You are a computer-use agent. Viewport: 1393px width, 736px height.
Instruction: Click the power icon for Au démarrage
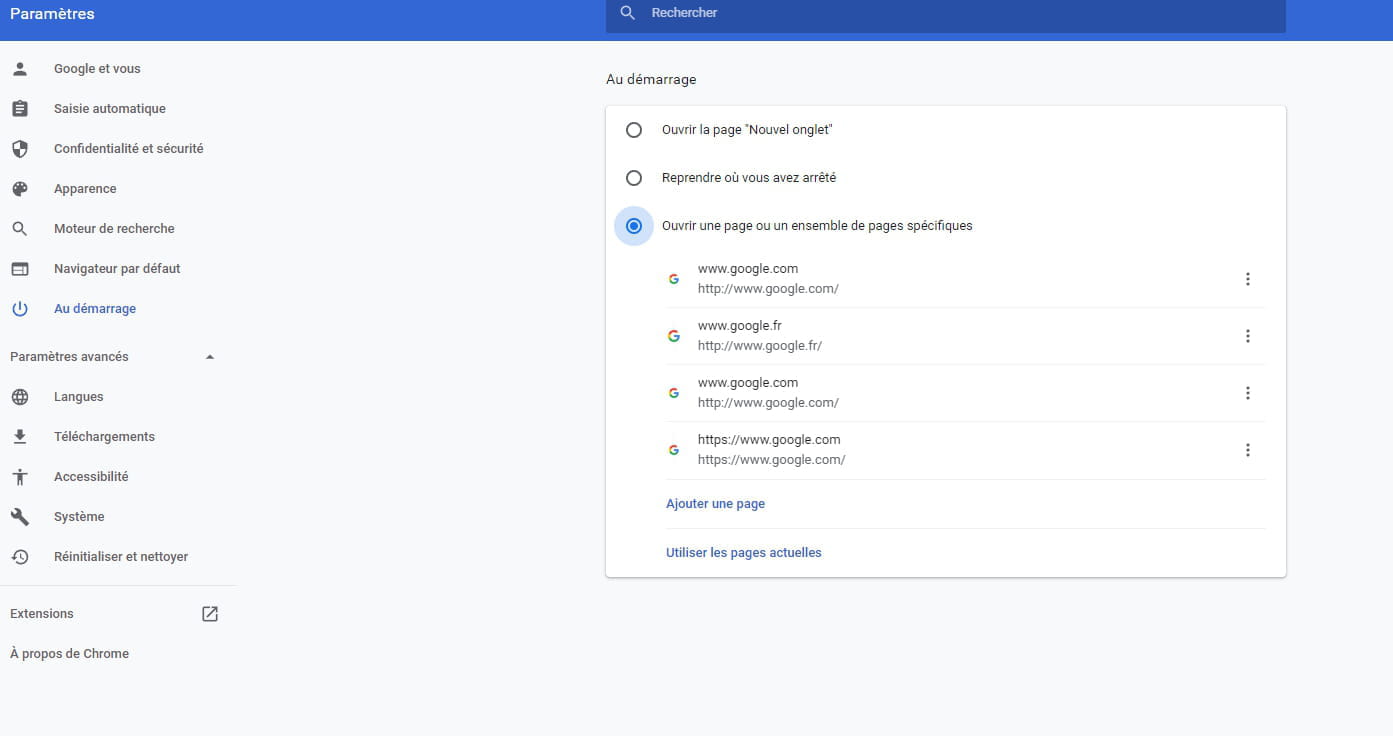[19, 309]
